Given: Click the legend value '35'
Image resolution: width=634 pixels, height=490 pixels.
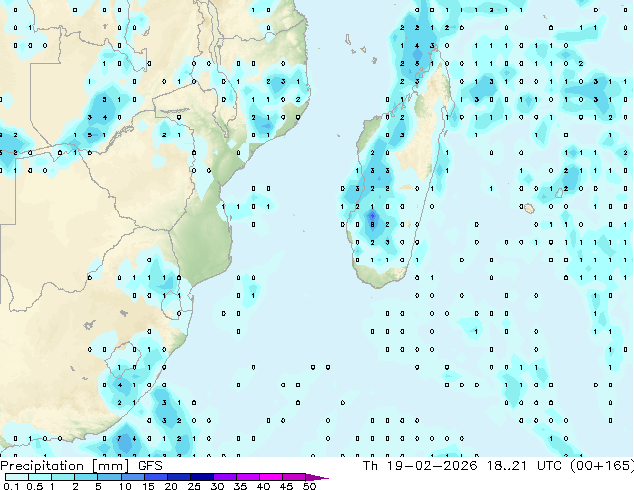Looking at the screenshot, I should tap(240, 486).
